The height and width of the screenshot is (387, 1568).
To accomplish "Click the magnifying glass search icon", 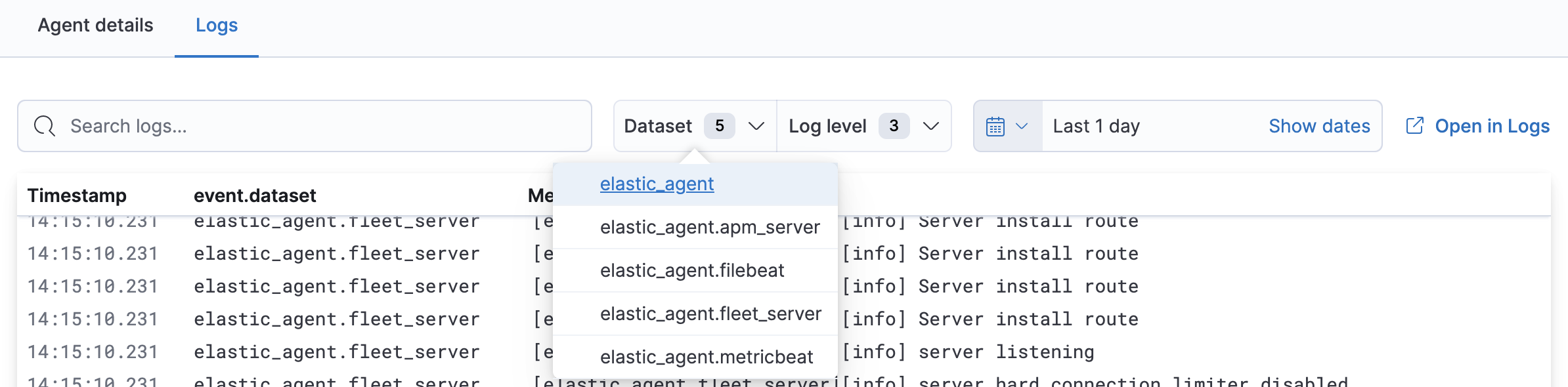I will point(45,126).
